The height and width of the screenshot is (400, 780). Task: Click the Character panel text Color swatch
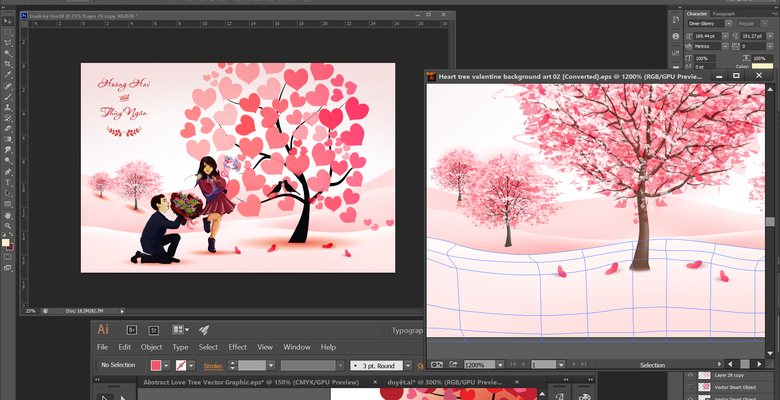coord(762,67)
